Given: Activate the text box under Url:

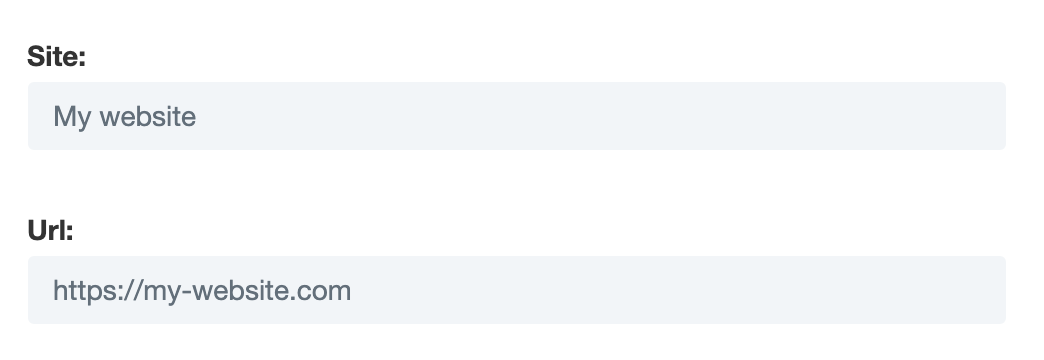Looking at the screenshot, I should pos(517,290).
